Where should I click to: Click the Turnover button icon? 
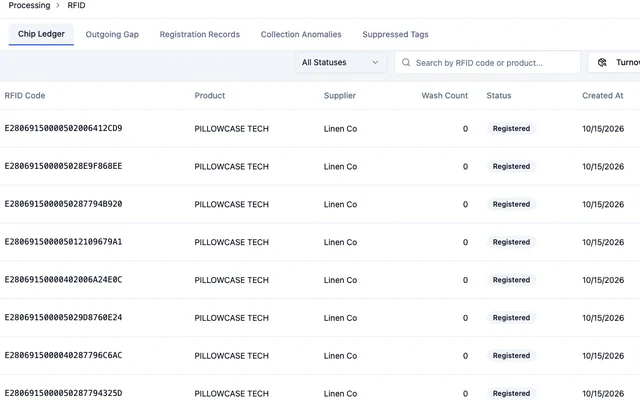click(602, 62)
